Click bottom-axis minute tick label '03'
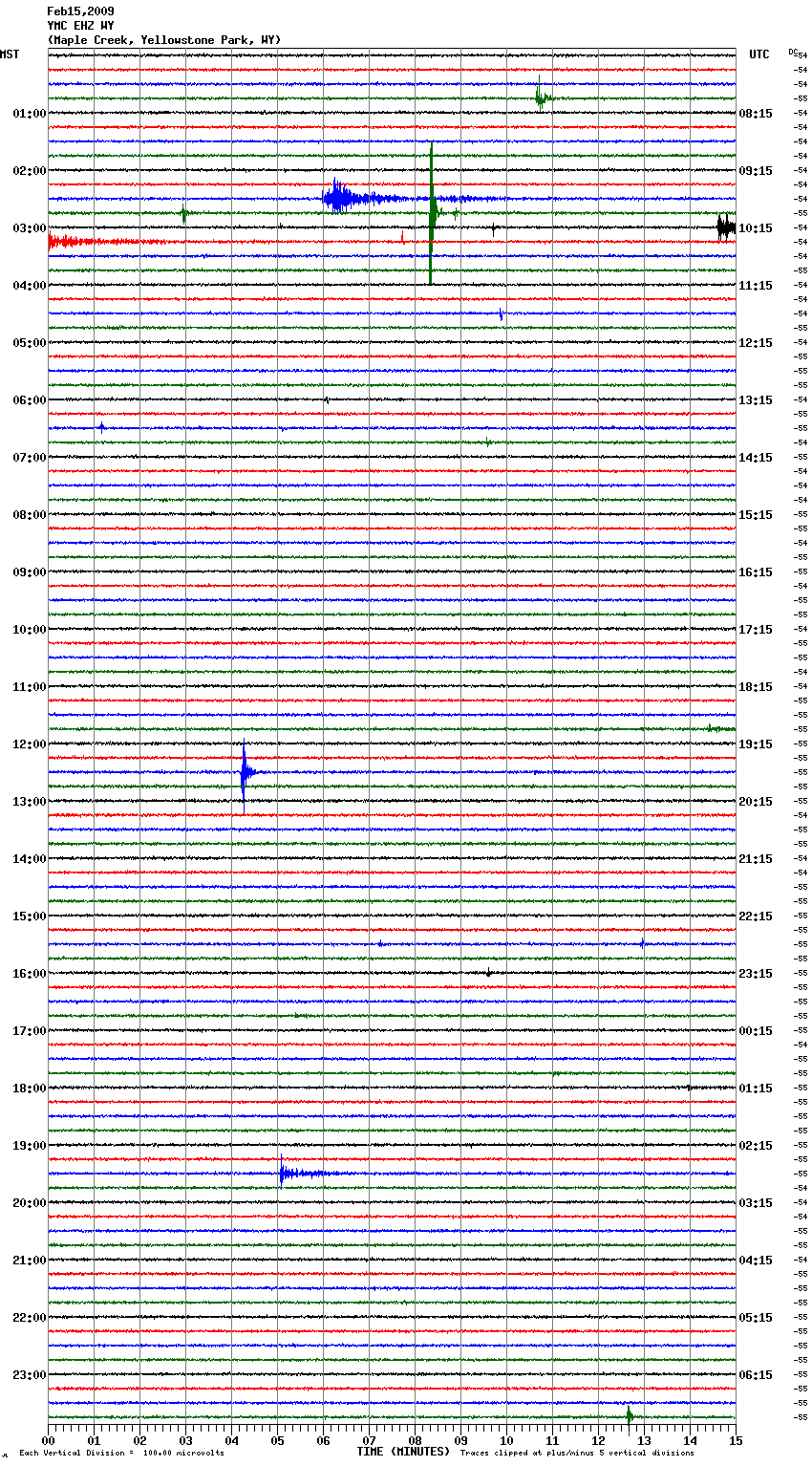Screen dimensions: 812x1466 pyautogui.click(x=185, y=1441)
